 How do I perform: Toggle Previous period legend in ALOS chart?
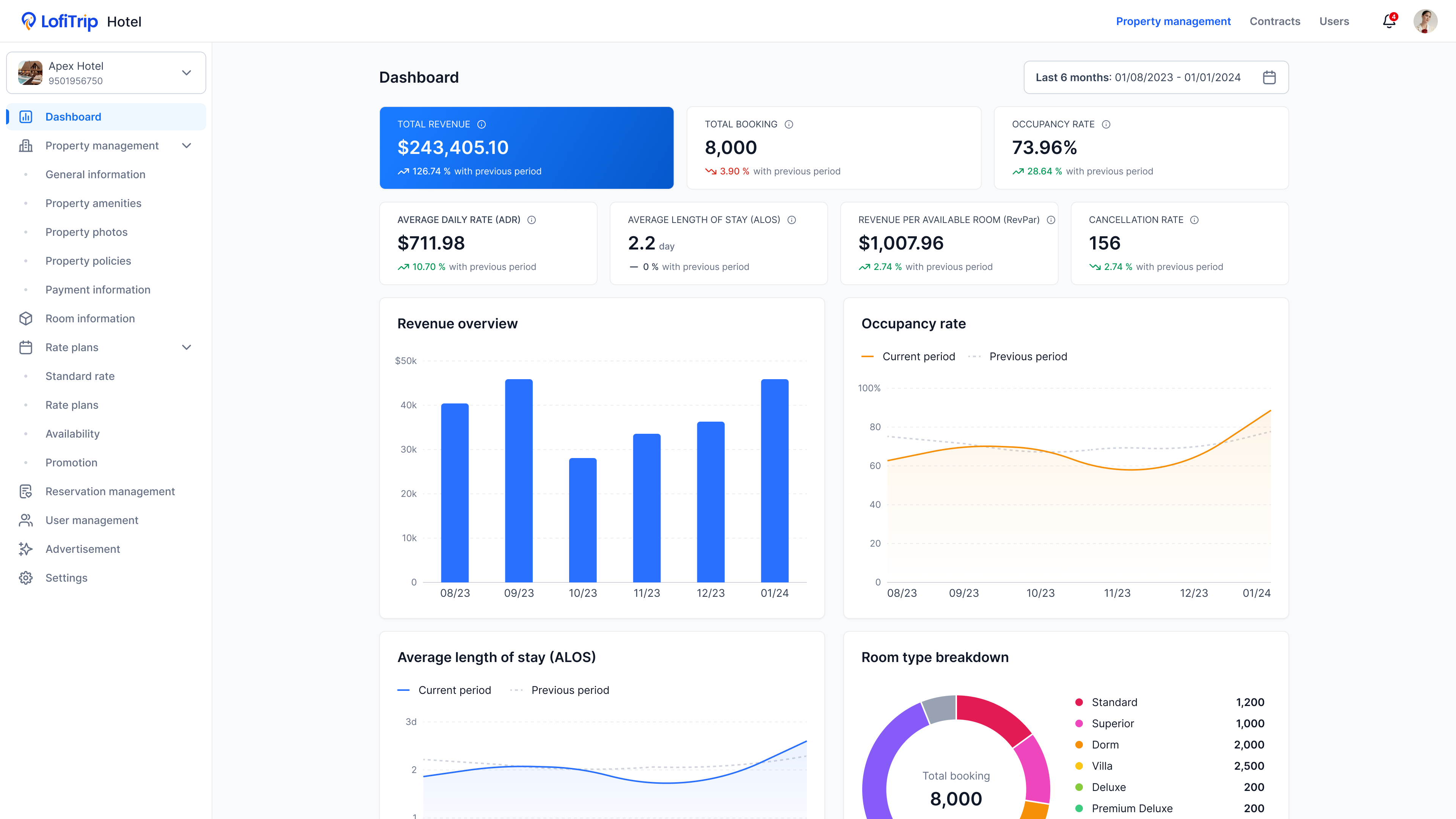coord(560,690)
